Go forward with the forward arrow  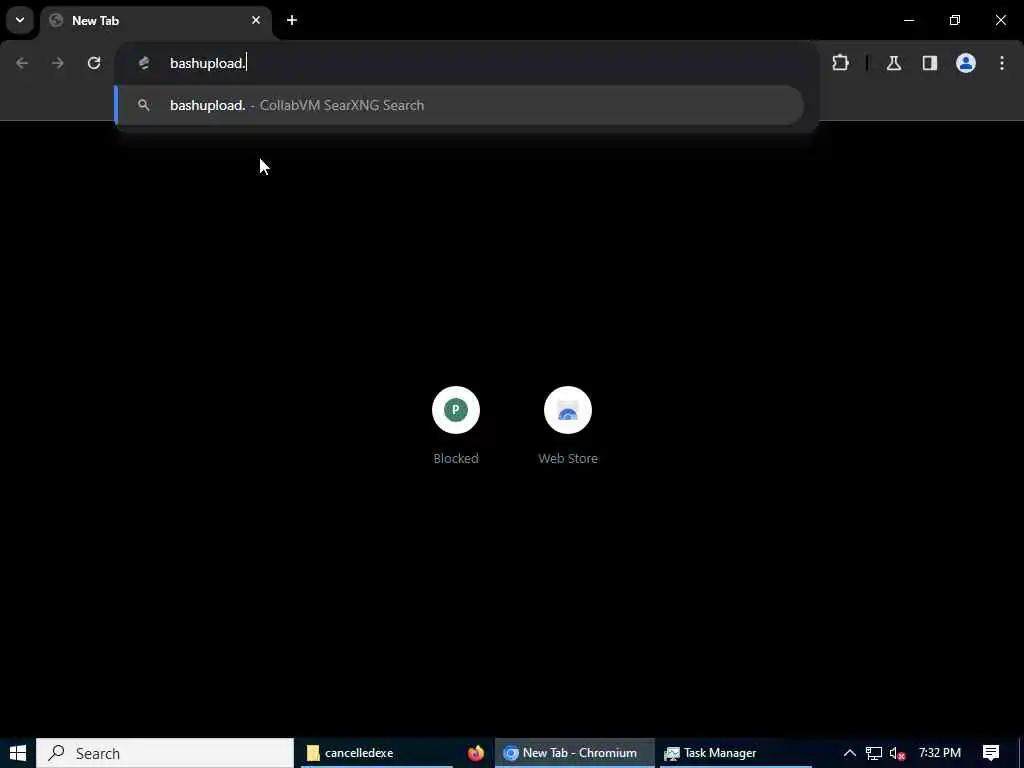[x=58, y=63]
